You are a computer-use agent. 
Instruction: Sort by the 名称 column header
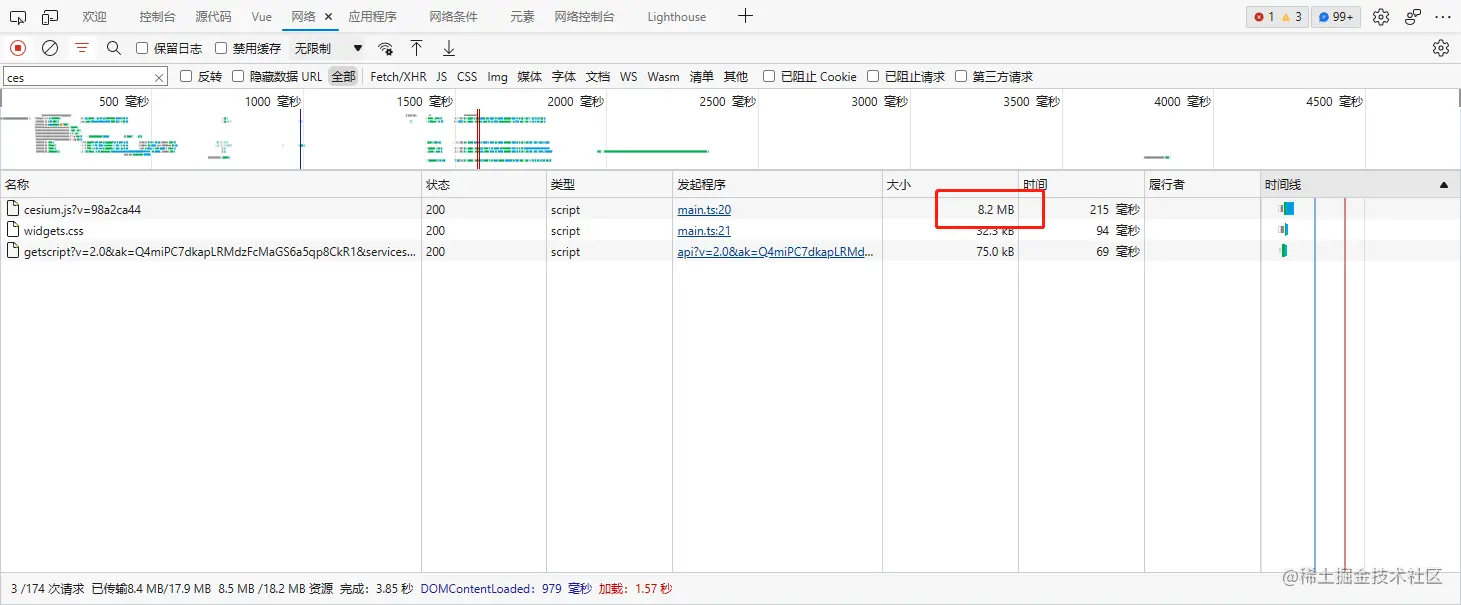[210, 185]
